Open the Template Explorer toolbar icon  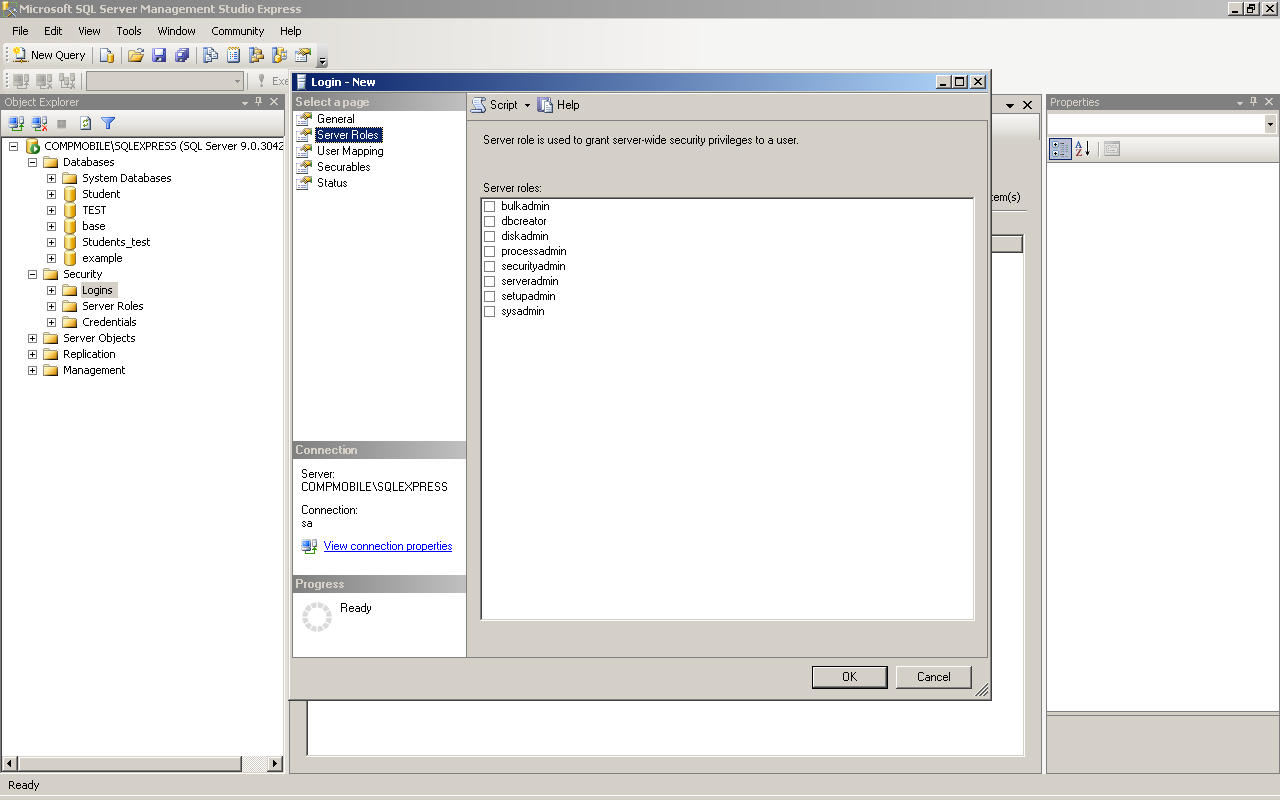point(280,55)
